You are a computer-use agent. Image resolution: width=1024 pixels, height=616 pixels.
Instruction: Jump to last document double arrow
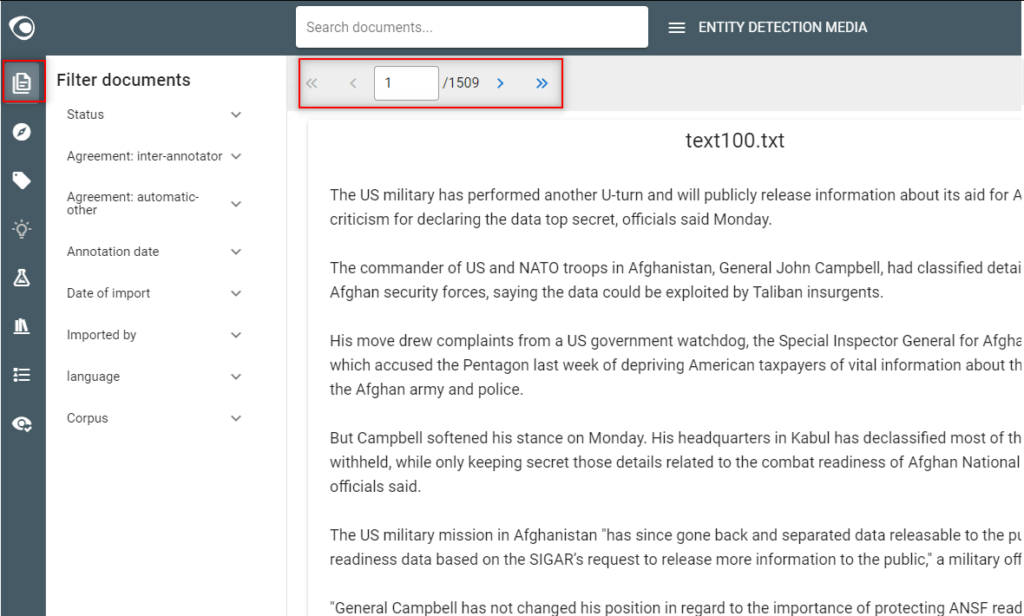coord(541,83)
